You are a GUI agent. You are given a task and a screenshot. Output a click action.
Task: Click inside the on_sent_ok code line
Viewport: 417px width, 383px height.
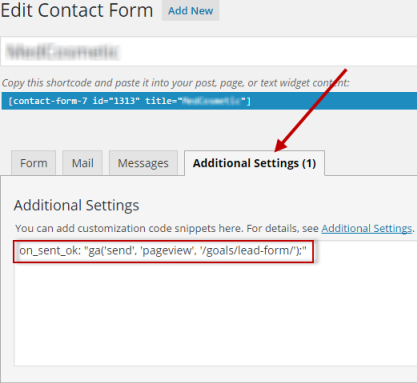tap(163, 250)
